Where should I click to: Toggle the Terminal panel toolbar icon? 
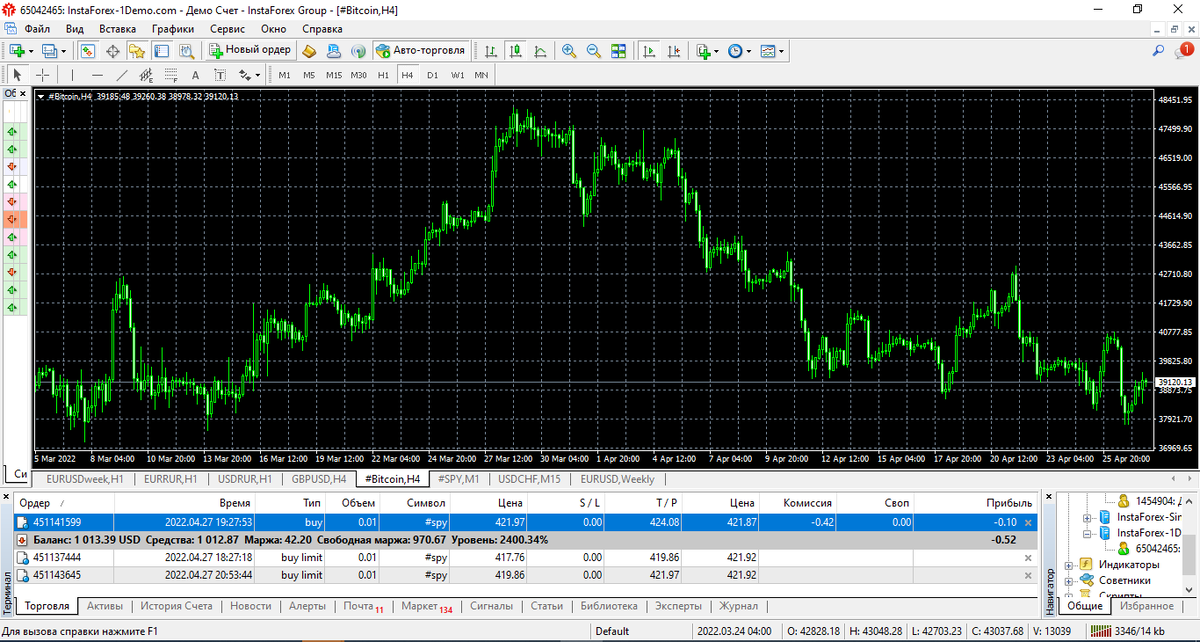coord(161,50)
